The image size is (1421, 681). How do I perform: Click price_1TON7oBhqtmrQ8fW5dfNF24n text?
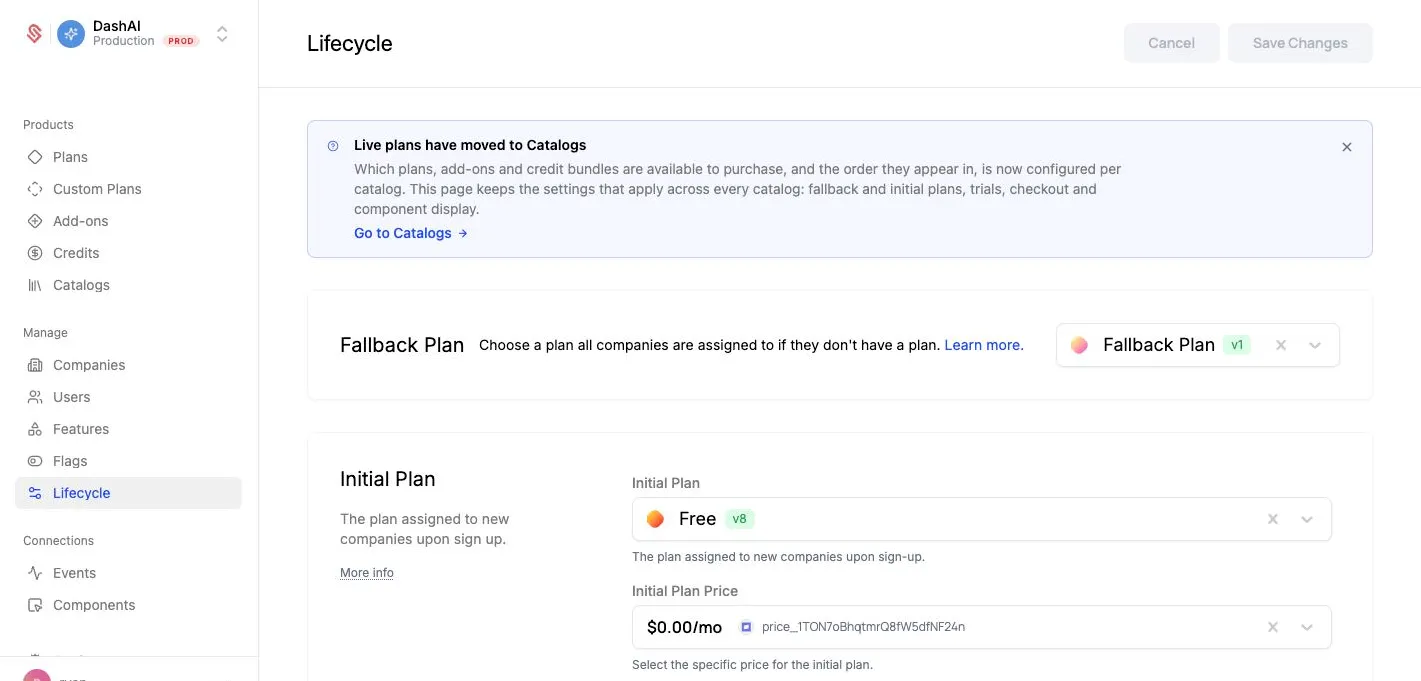863,627
